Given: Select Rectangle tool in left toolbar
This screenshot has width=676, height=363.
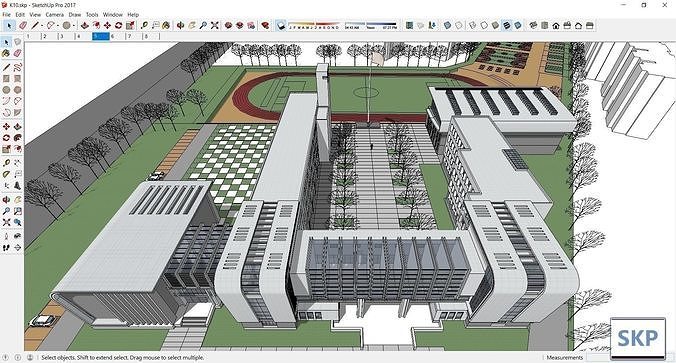Looking at the screenshot, I should pos(6,79).
